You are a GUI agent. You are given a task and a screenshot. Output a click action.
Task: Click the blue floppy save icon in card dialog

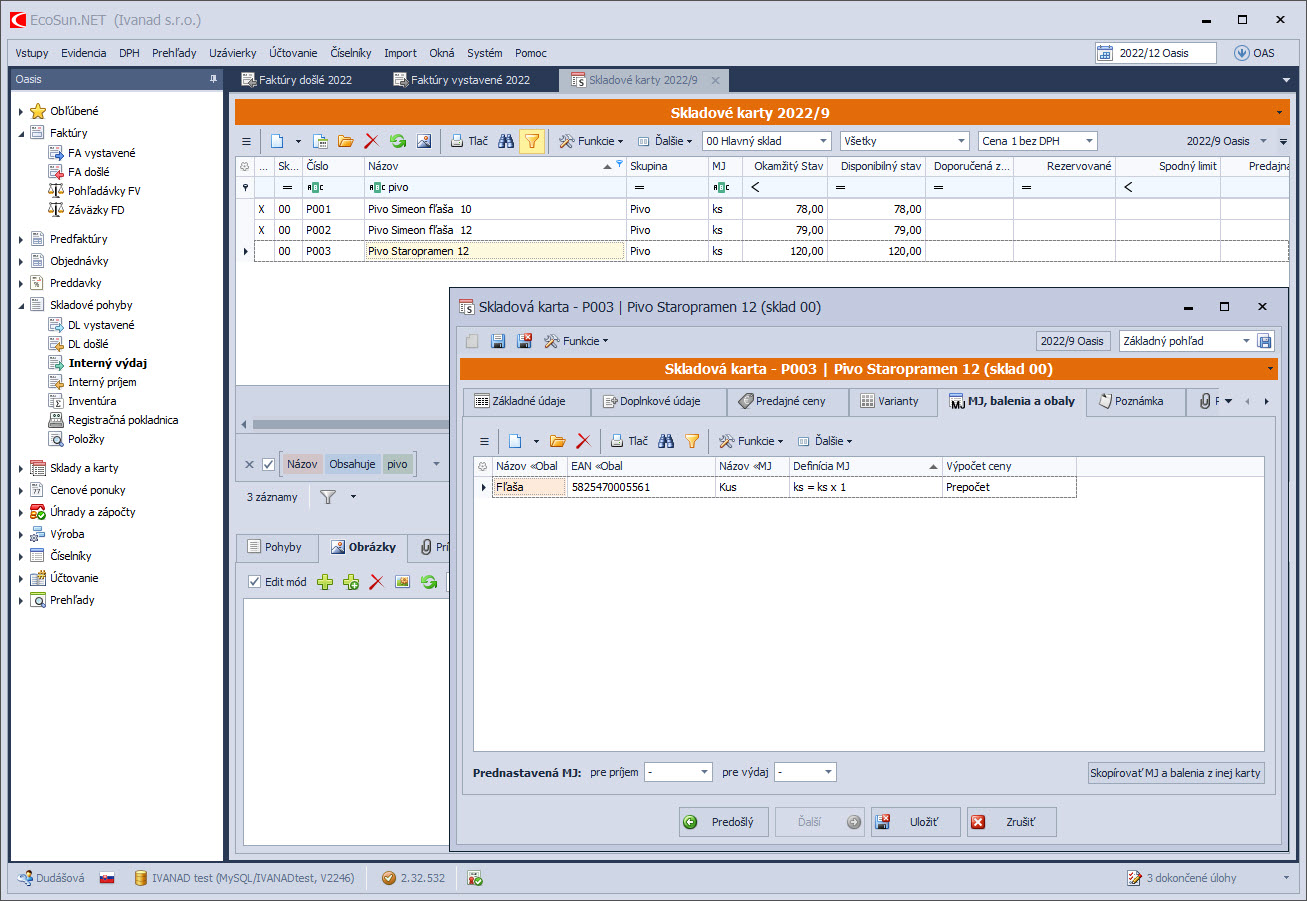(498, 341)
